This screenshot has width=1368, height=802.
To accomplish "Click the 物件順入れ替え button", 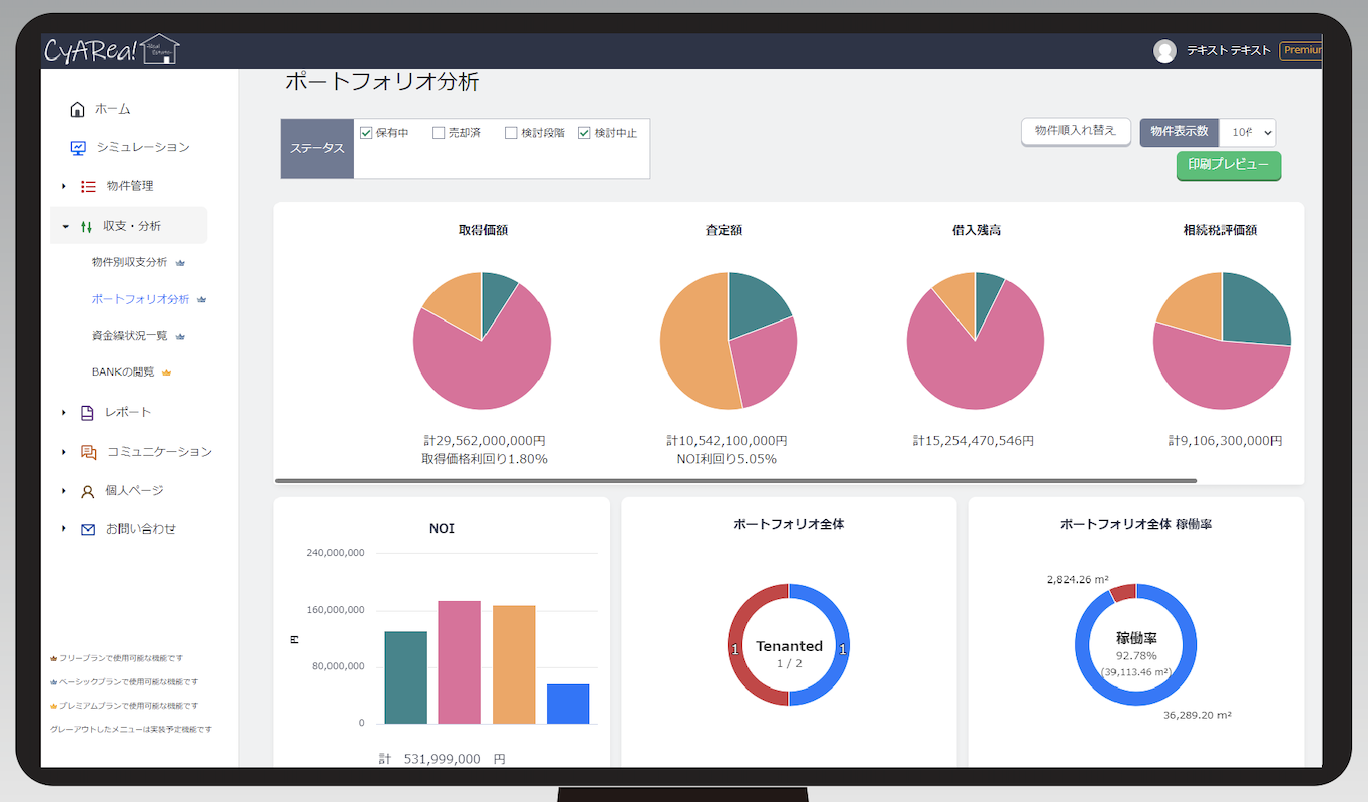I will pyautogui.click(x=1075, y=131).
